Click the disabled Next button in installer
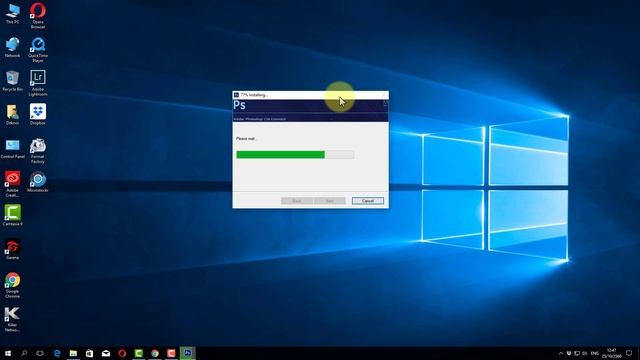 [x=330, y=201]
